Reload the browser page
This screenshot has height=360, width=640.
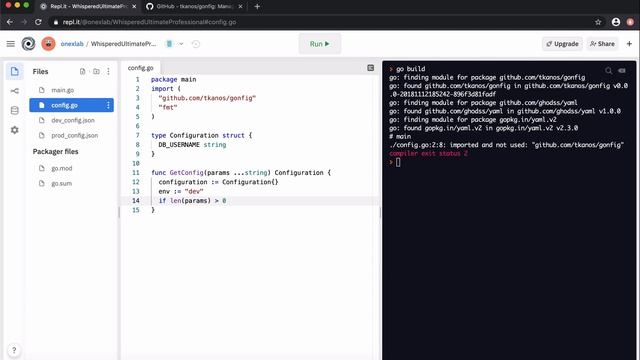[x=38, y=22]
